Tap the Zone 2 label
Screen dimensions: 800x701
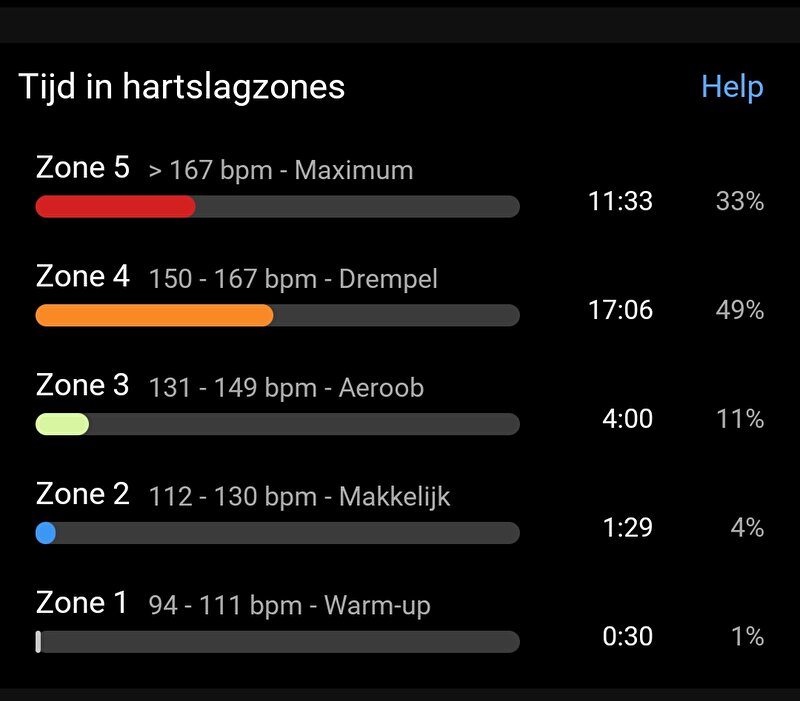point(83,494)
